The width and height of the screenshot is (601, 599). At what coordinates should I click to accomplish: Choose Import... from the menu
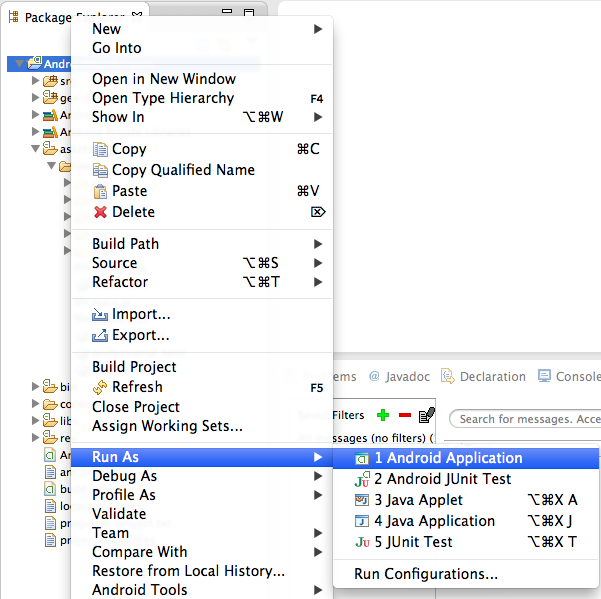click(202, 314)
